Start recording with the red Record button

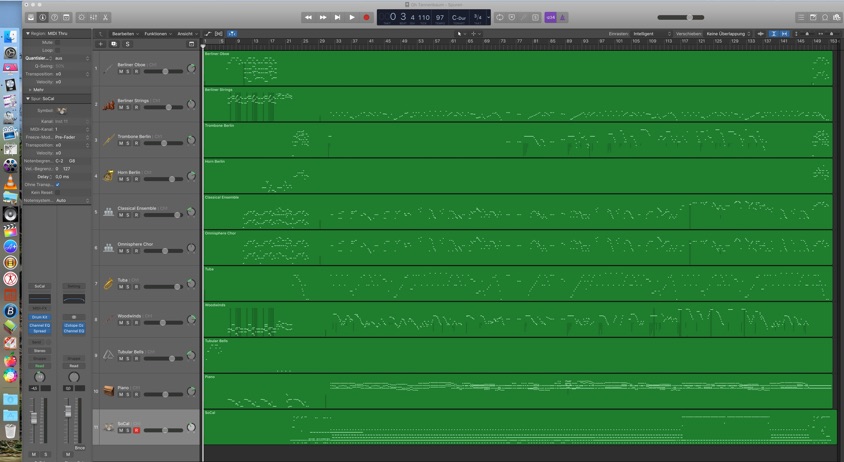(x=367, y=17)
